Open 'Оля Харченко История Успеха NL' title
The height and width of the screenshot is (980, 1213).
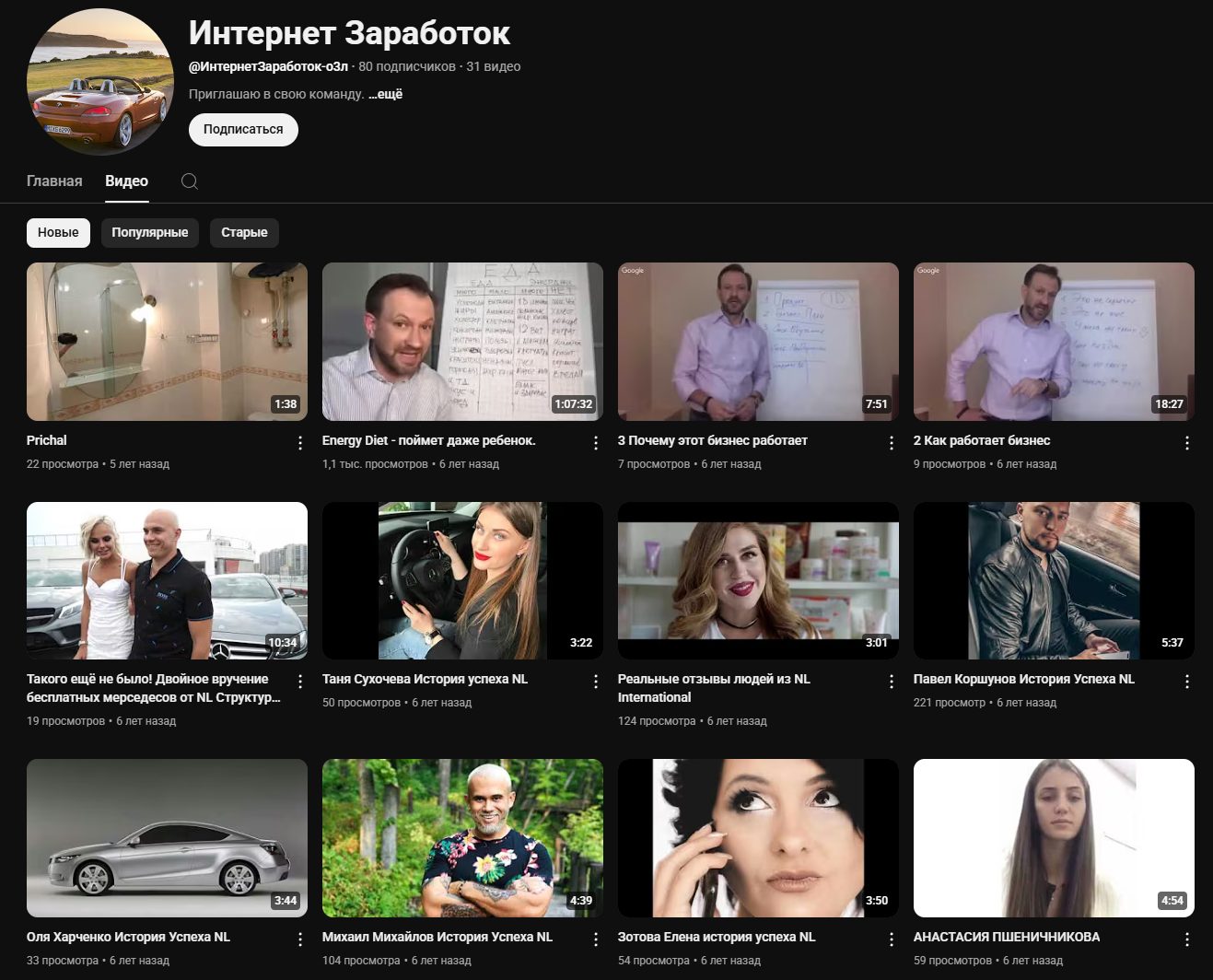tap(128, 937)
